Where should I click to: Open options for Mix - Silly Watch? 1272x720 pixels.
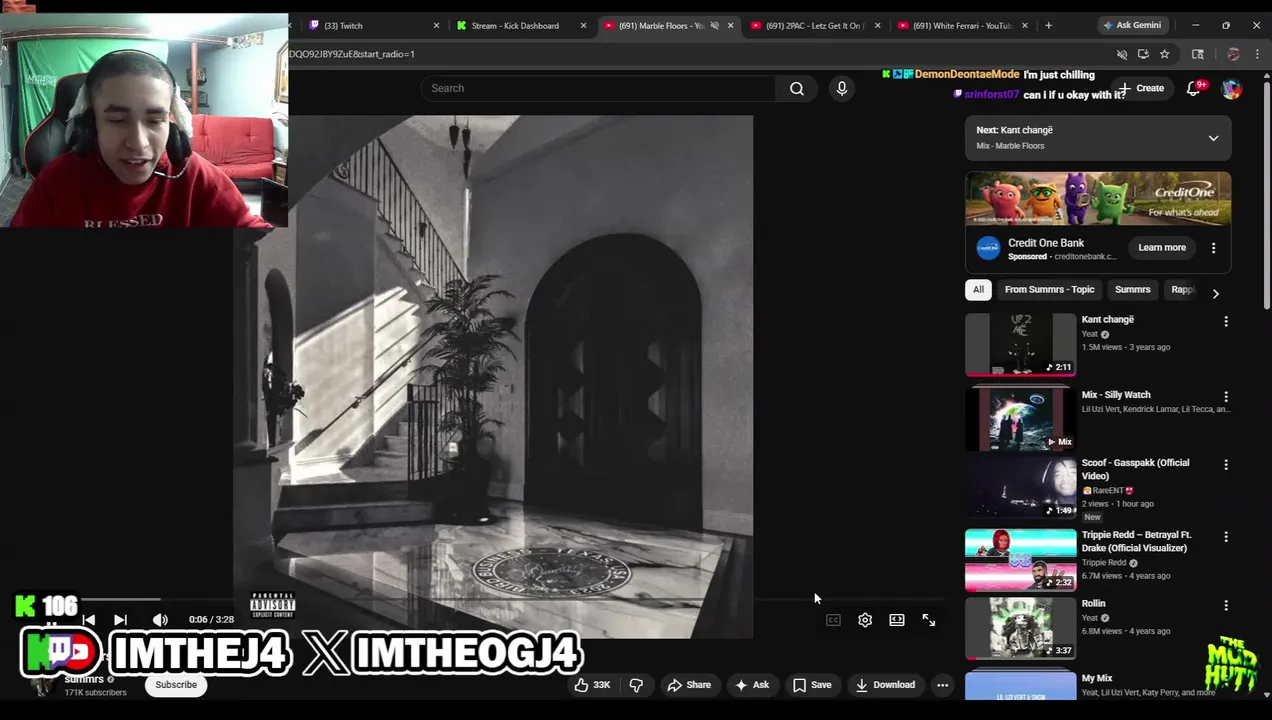point(1226,397)
